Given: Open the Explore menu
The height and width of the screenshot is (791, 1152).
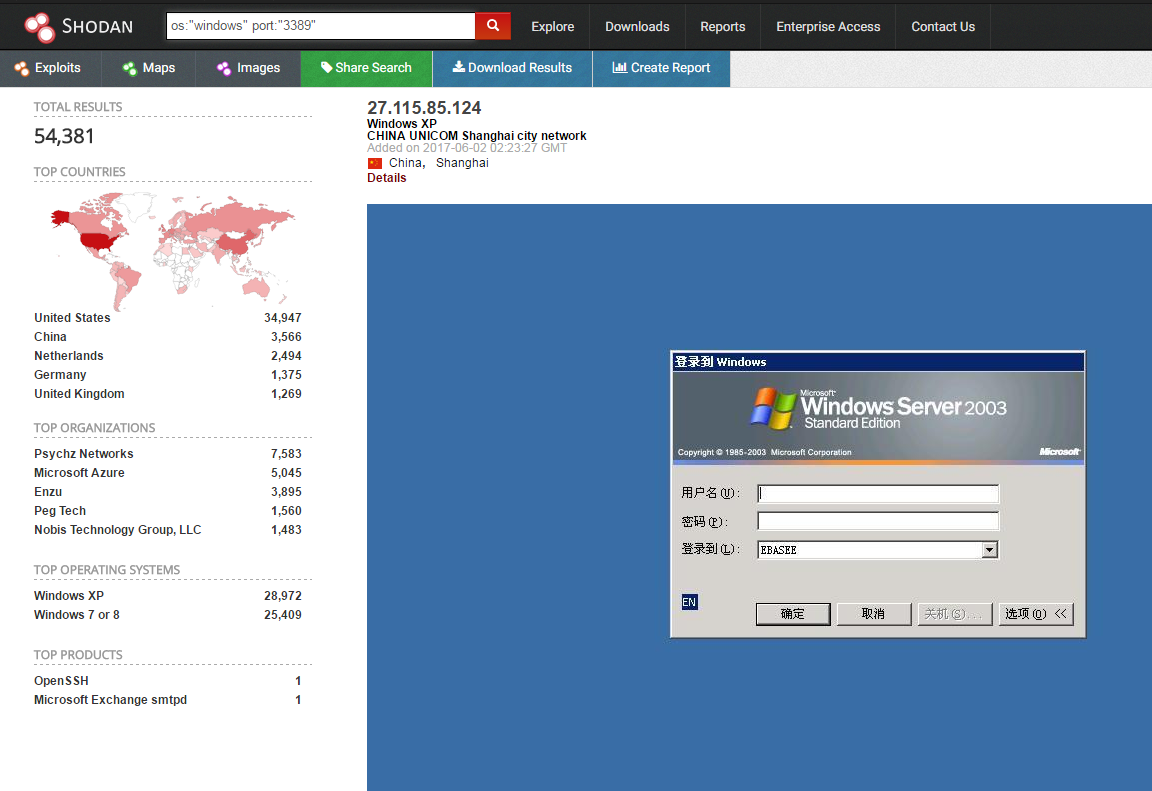Looking at the screenshot, I should click(552, 26).
